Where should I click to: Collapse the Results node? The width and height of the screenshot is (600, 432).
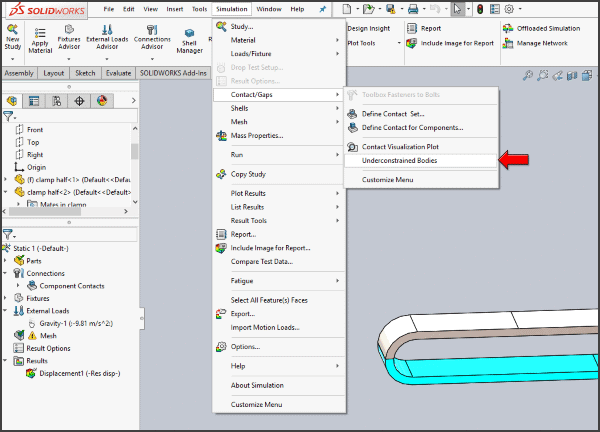(x=5, y=361)
